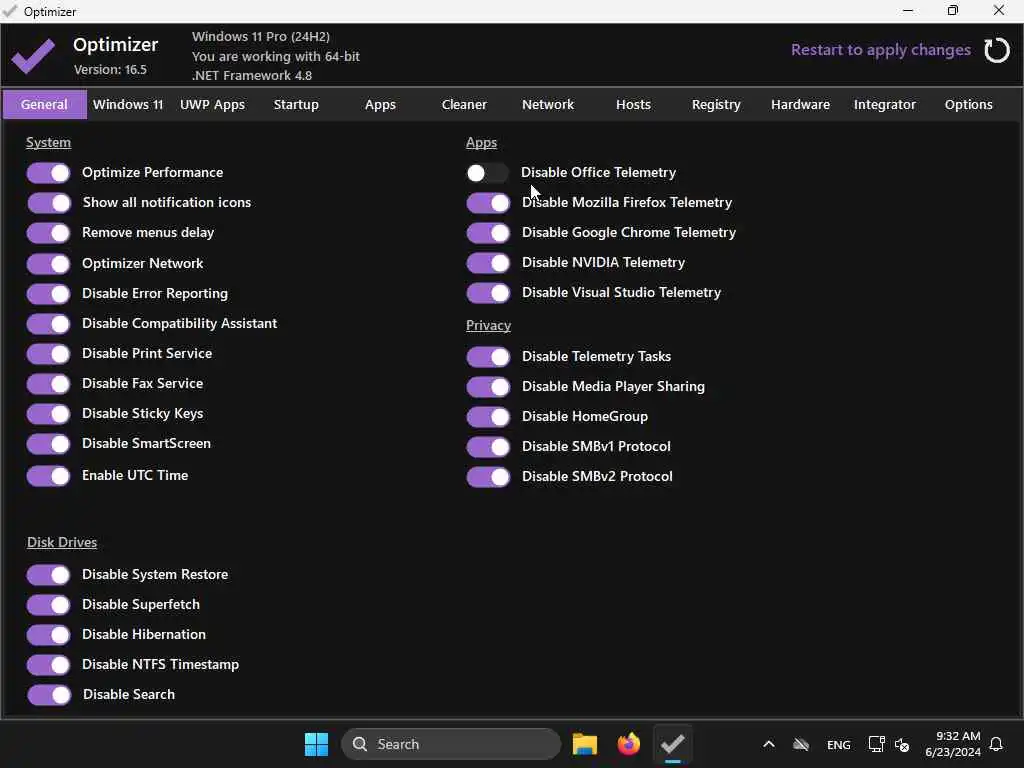1024x768 pixels.
Task: Toggle Disable Fax Service
Action: click(48, 384)
